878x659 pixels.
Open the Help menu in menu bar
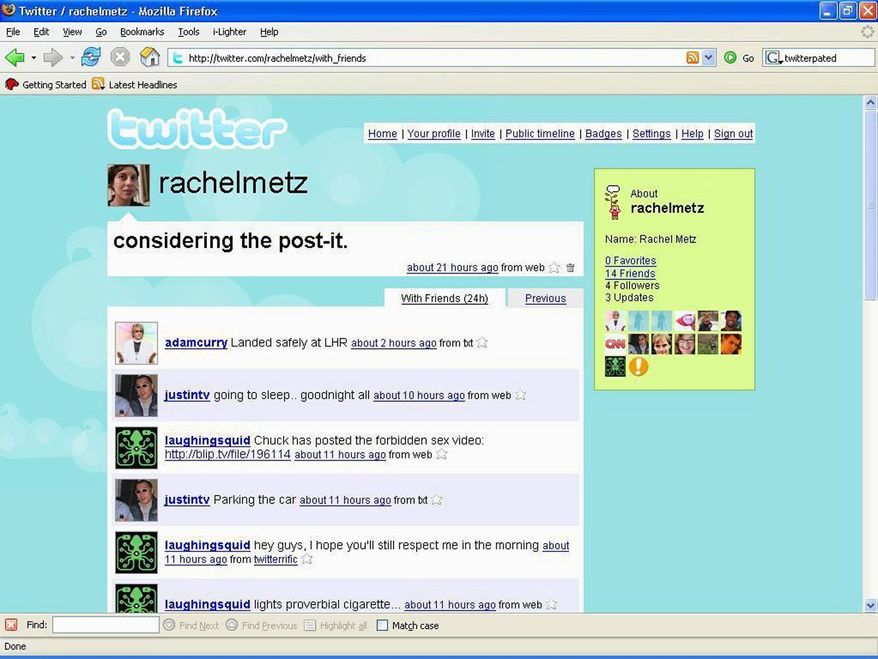[x=269, y=32]
